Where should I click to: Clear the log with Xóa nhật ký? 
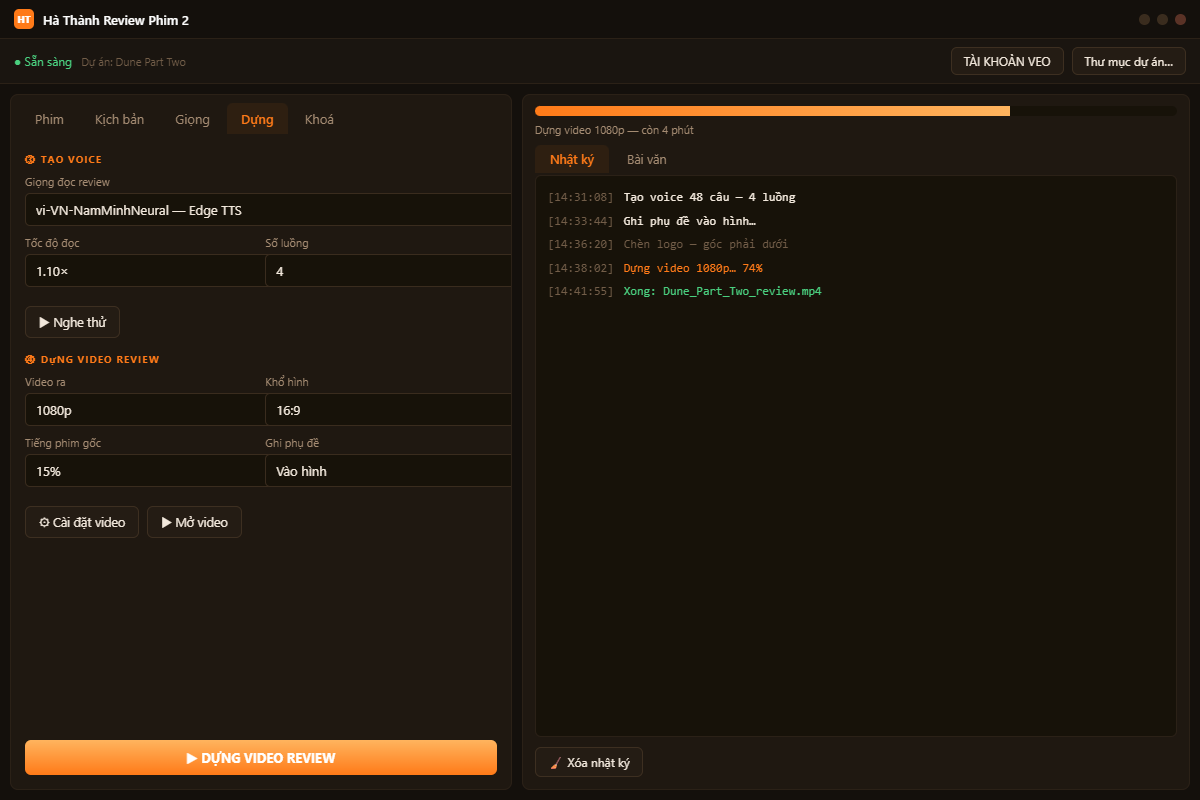589,762
